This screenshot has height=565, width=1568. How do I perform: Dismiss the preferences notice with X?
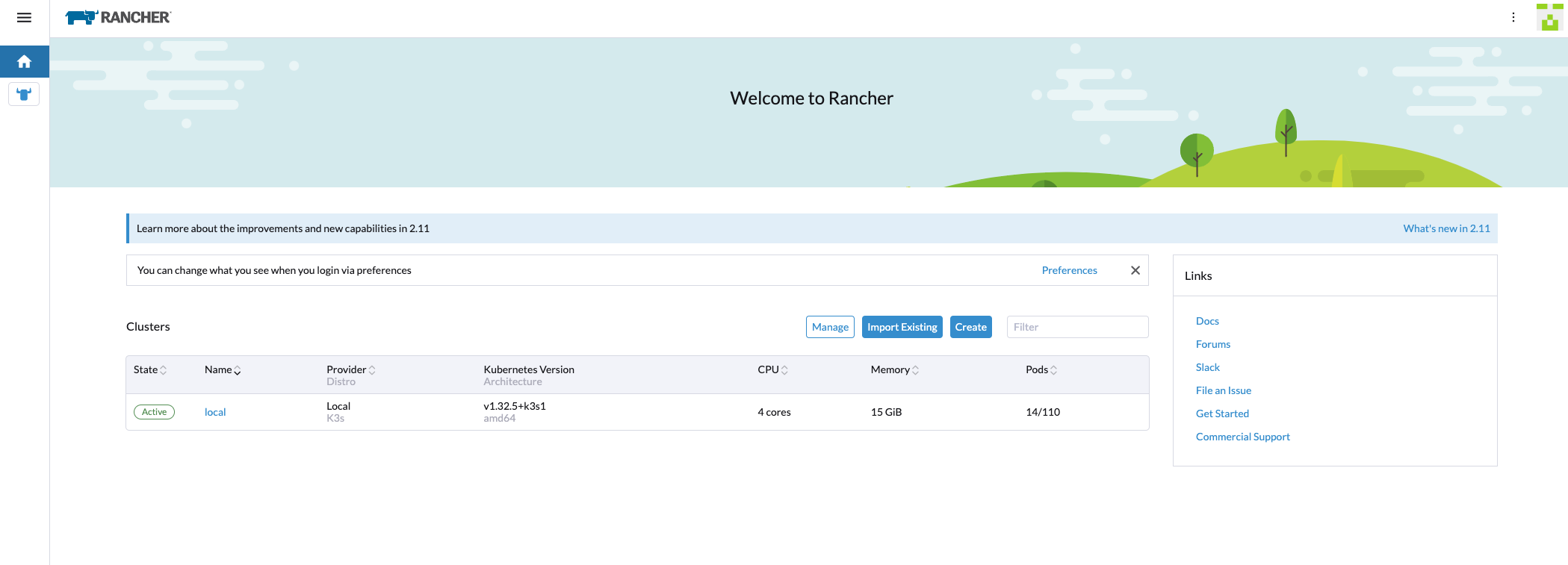point(1135,270)
